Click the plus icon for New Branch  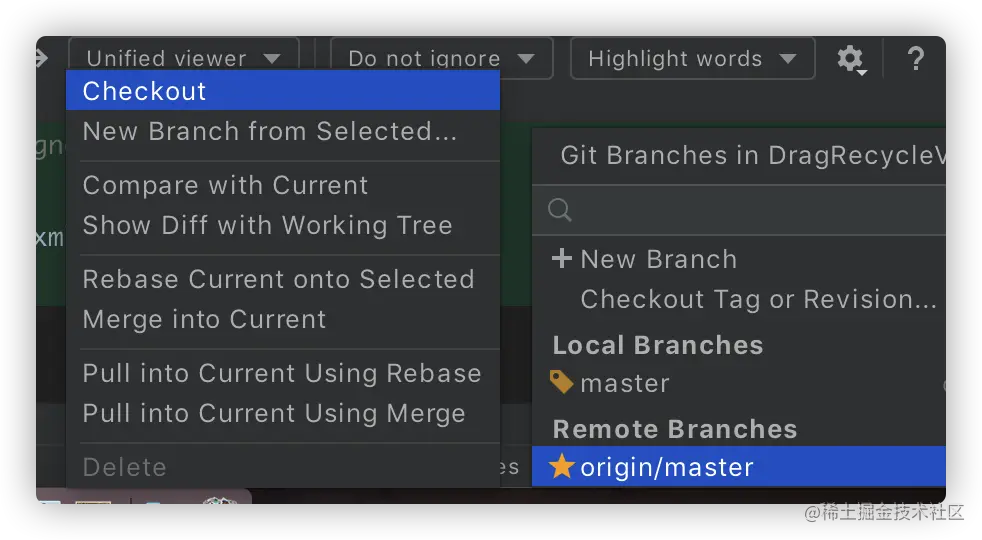(x=562, y=258)
